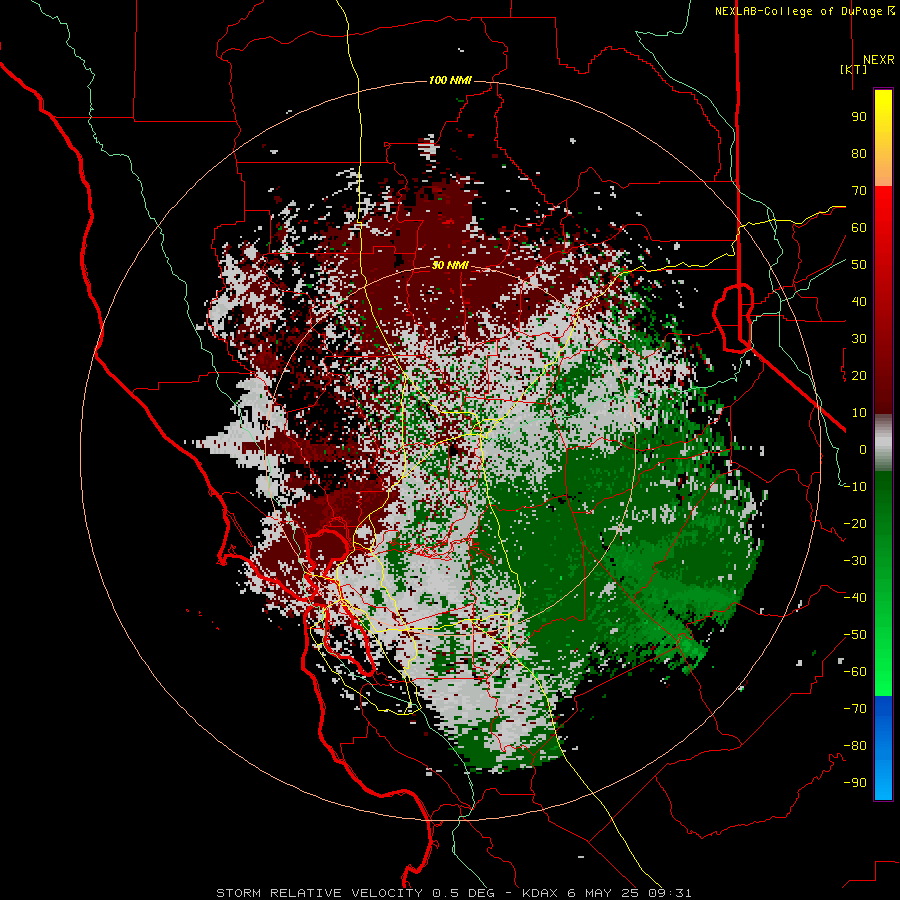Click the 50 value on velocity scale

[859, 265]
